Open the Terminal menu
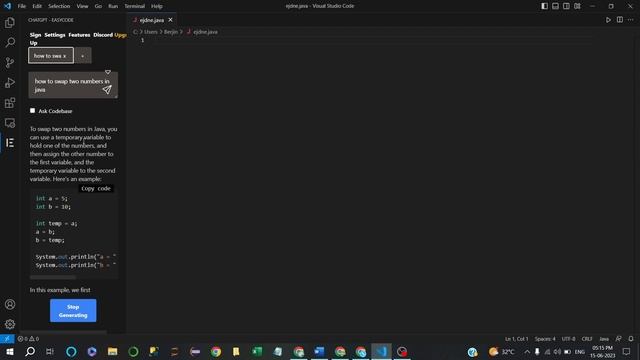Screen dimensions: 640x360 [x=134, y=6]
